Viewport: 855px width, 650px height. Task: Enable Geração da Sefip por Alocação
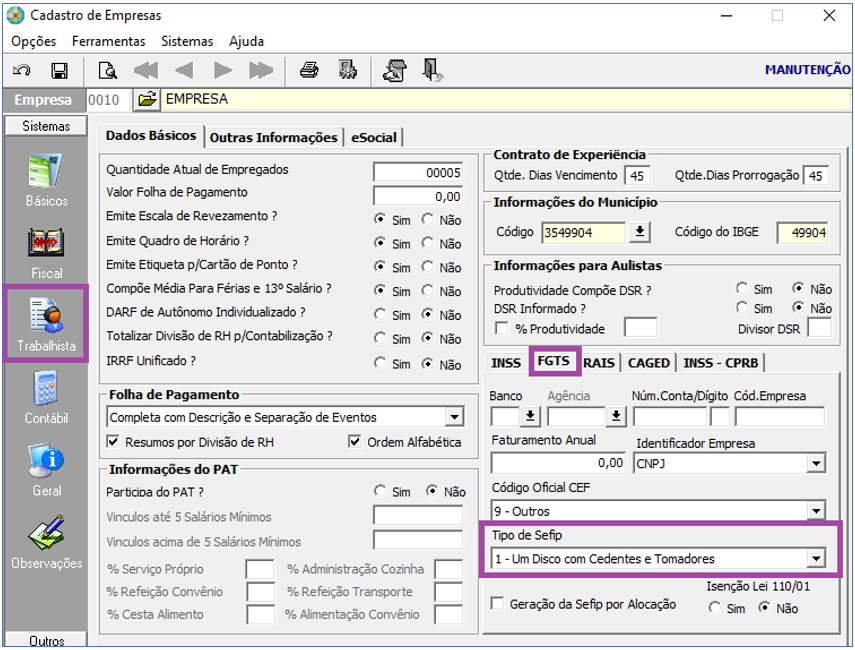(x=497, y=604)
